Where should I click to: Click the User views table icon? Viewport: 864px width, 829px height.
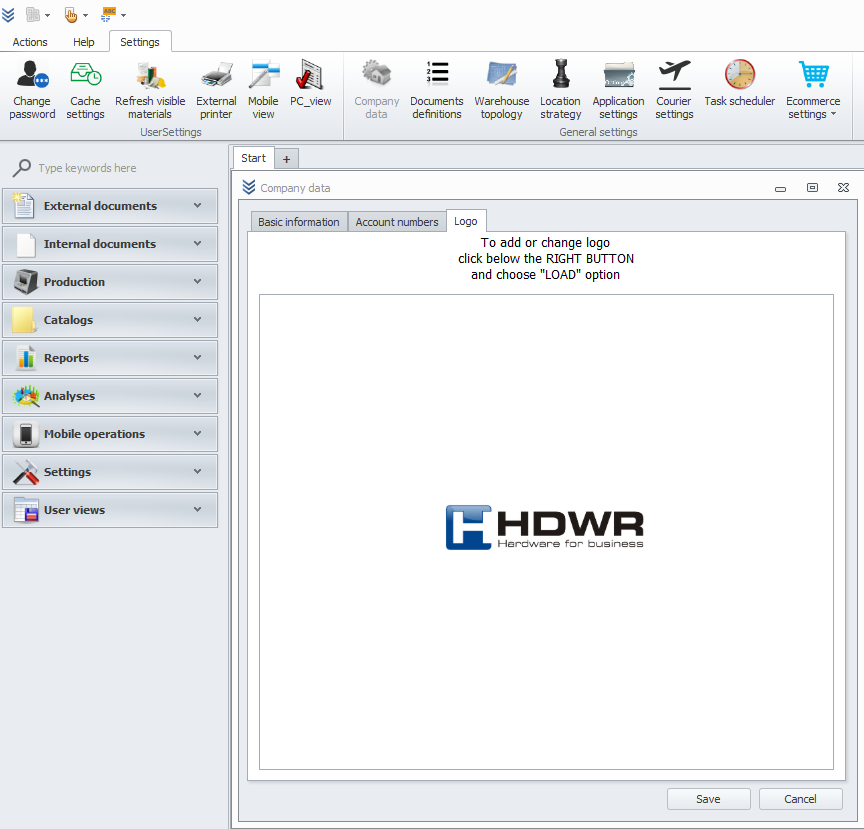[x=26, y=510]
